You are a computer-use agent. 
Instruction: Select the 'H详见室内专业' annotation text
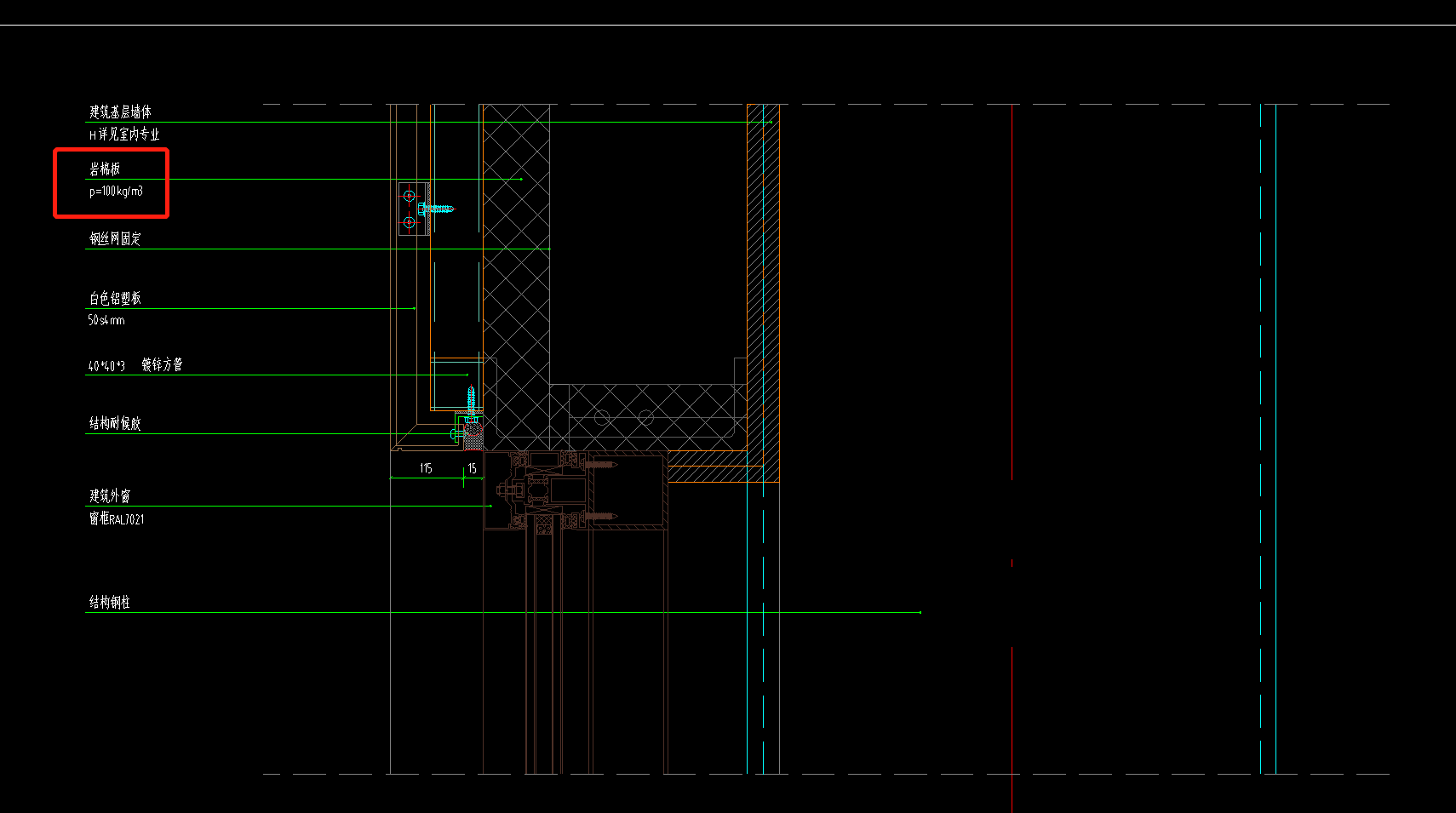(x=124, y=135)
